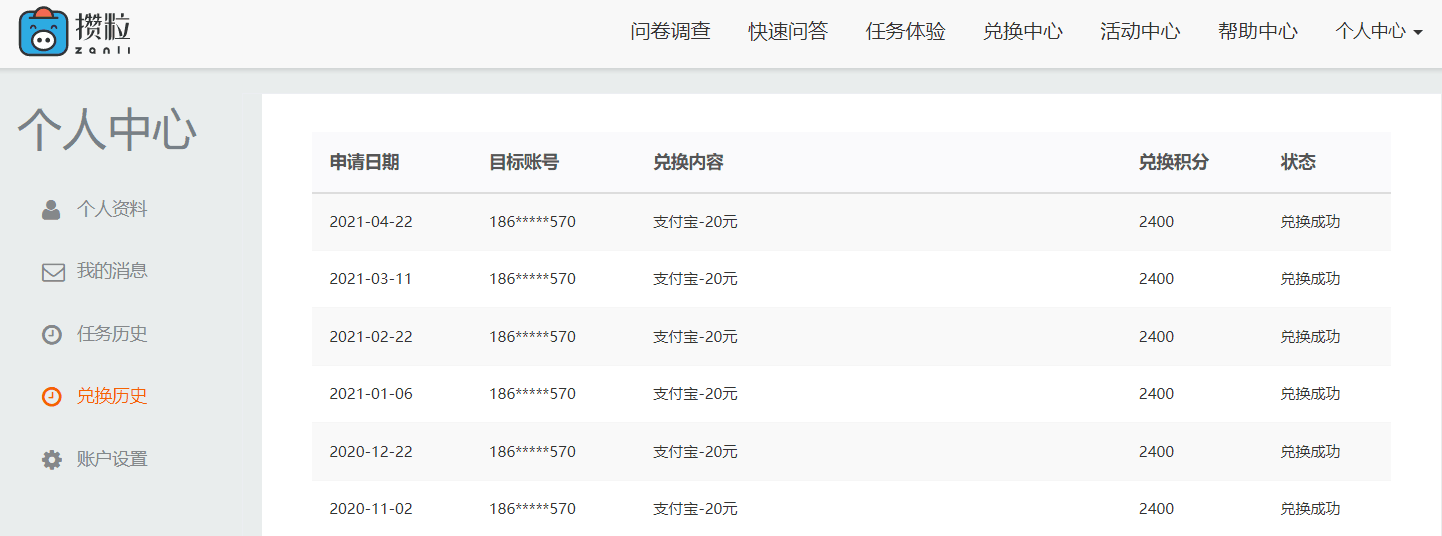Screen dimensions: 1442x536
Task: Click the envelope icon beside 我的消息
Action: pos(53,272)
